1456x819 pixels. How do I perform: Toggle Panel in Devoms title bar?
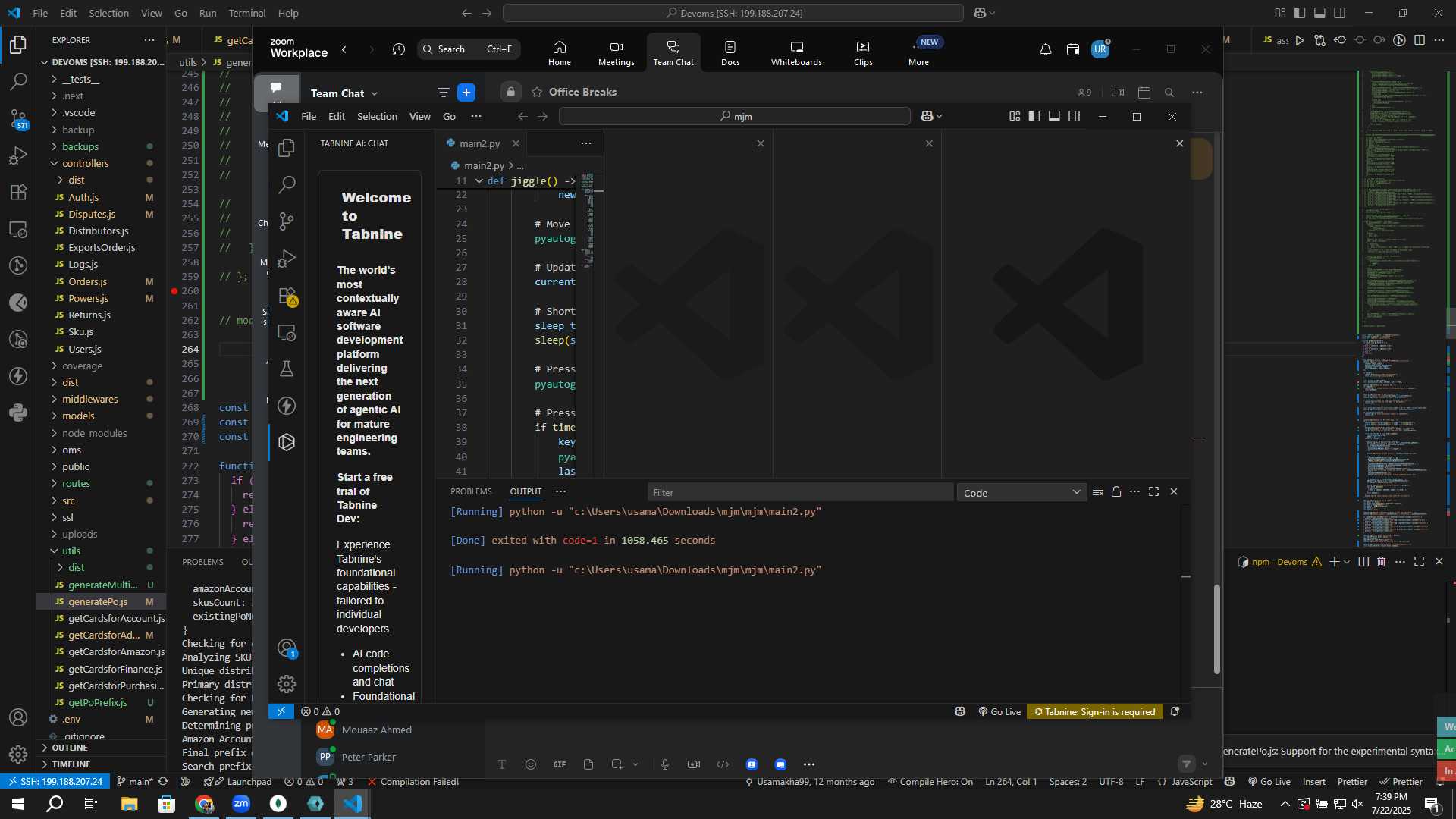coord(1319,13)
